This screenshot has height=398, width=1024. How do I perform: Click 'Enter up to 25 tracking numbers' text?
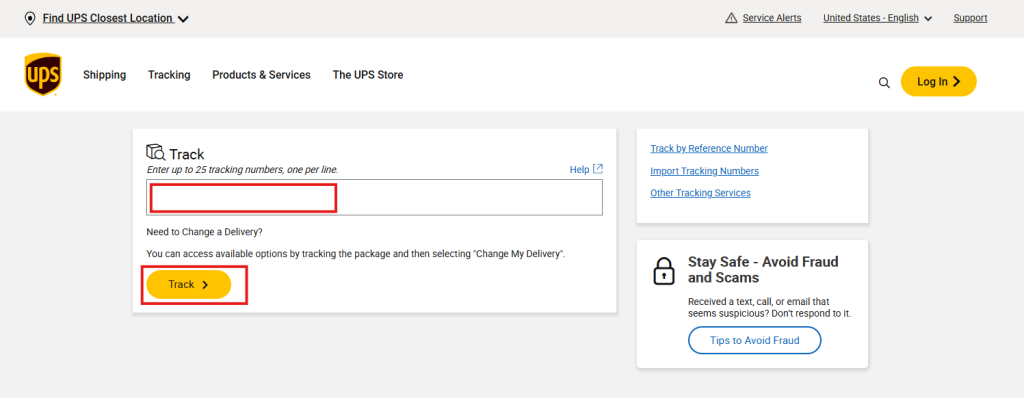pyautogui.click(x=242, y=169)
